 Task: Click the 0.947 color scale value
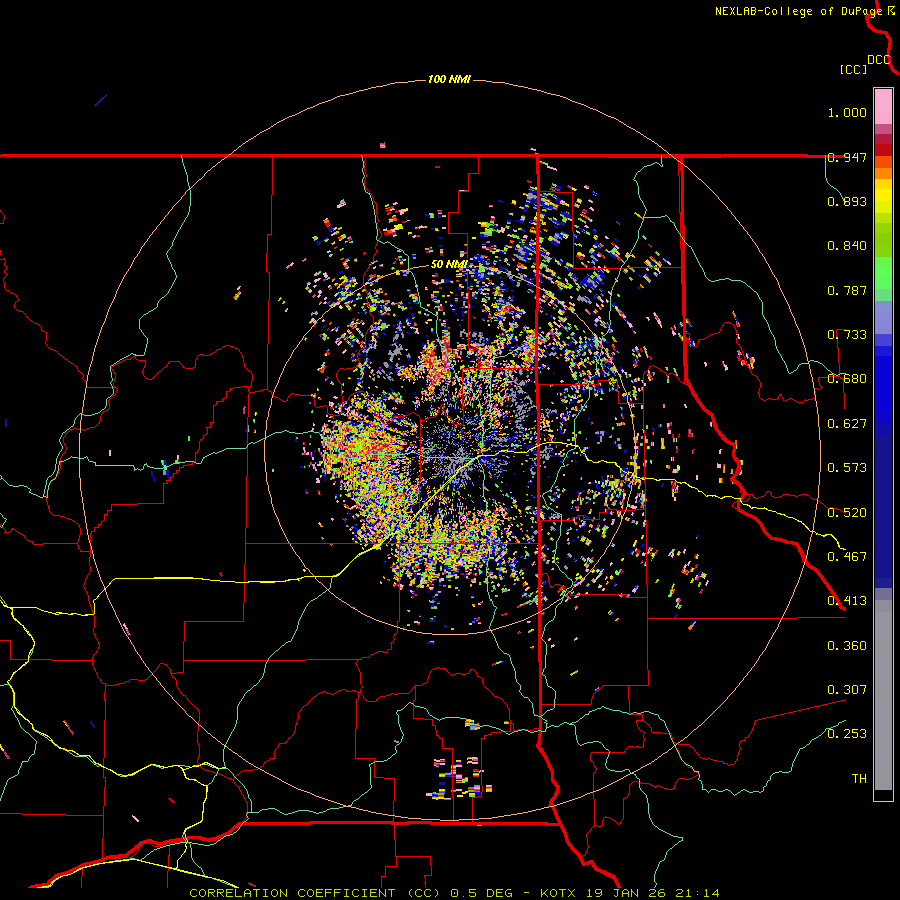tap(847, 157)
